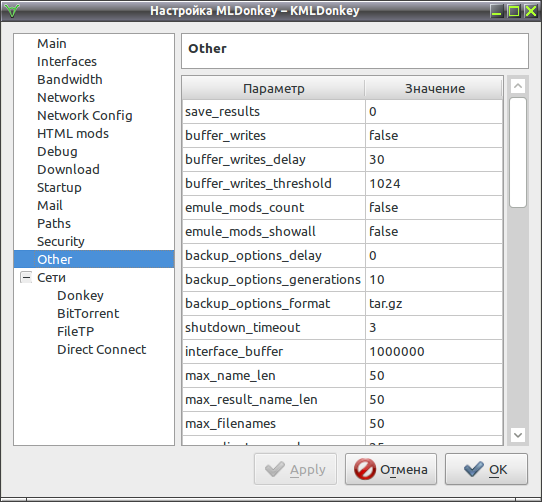Click the vertical scrollbar handle
Viewport: 542px width, 502px height.
click(x=518, y=152)
